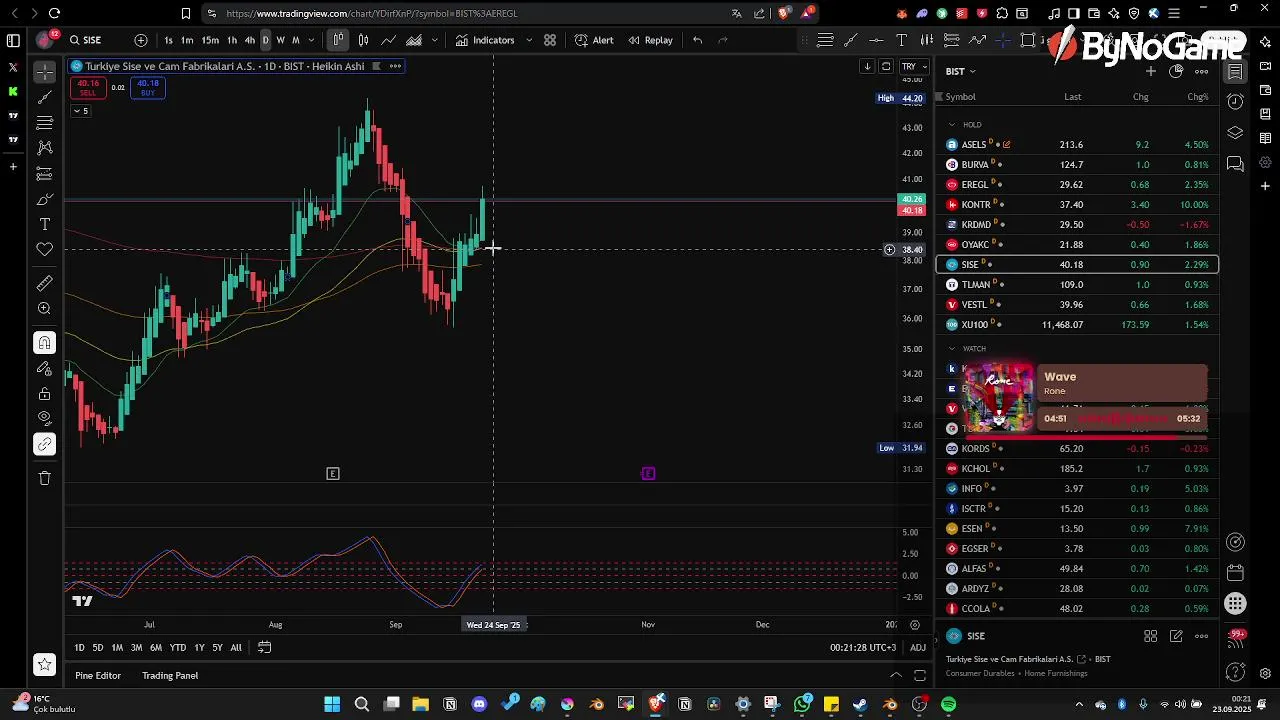Open the forecasting and measurement tools
Viewport: 1280px width, 720px height.
44,174
